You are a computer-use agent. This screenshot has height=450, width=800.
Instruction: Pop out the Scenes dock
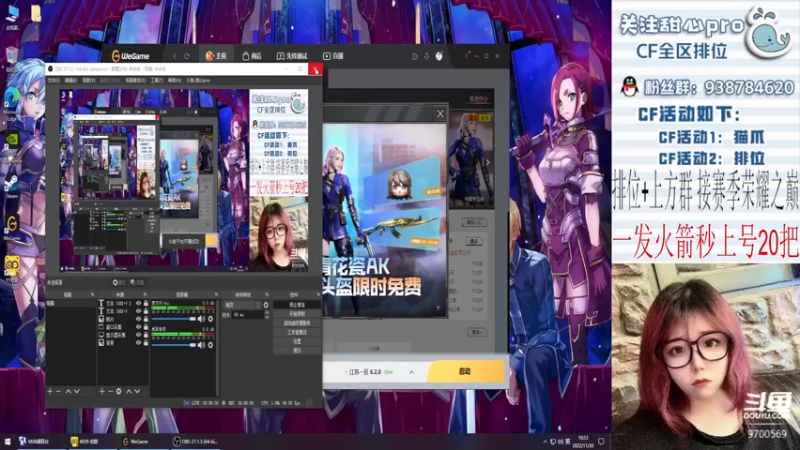pos(92,294)
